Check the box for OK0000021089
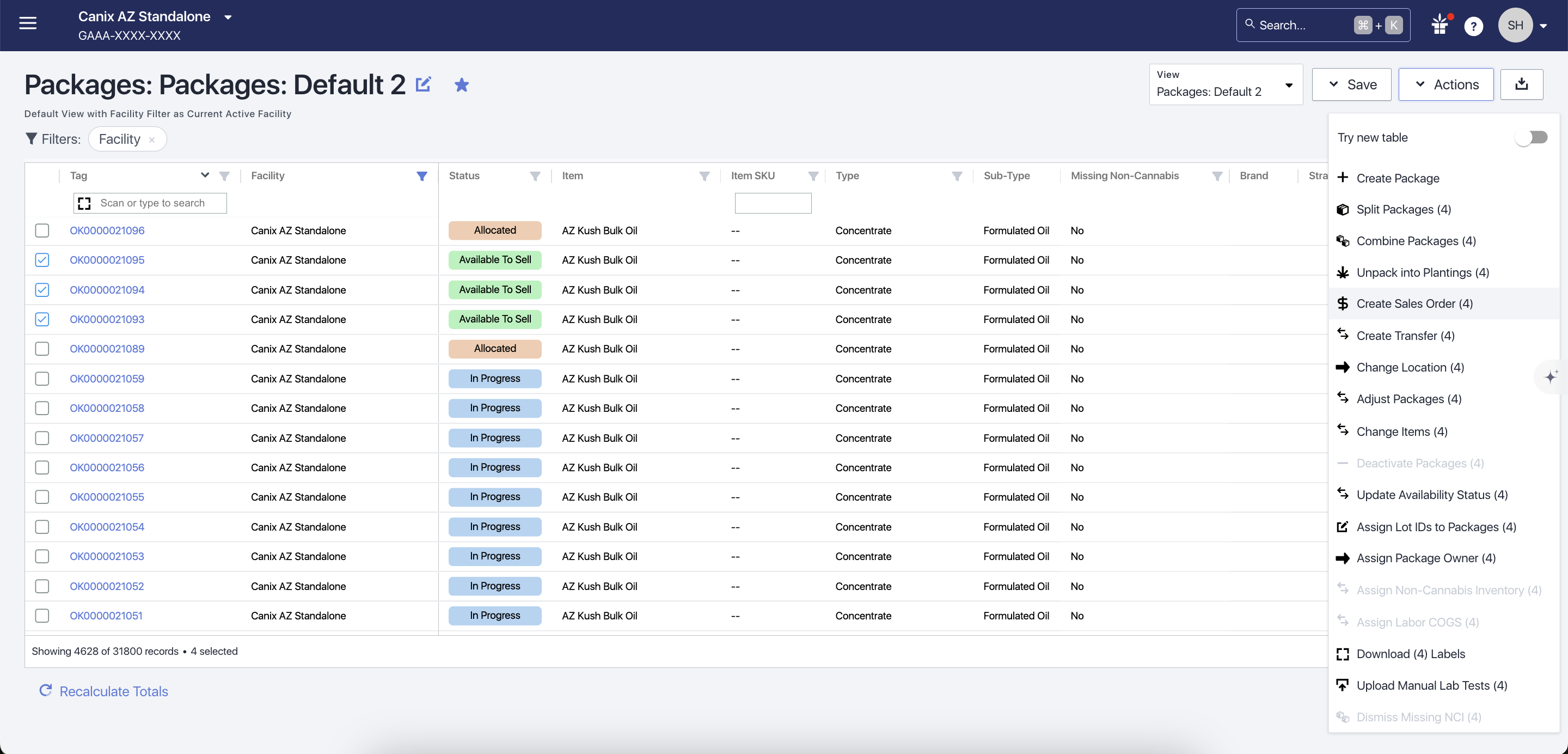Viewport: 1568px width, 754px height. (42, 348)
